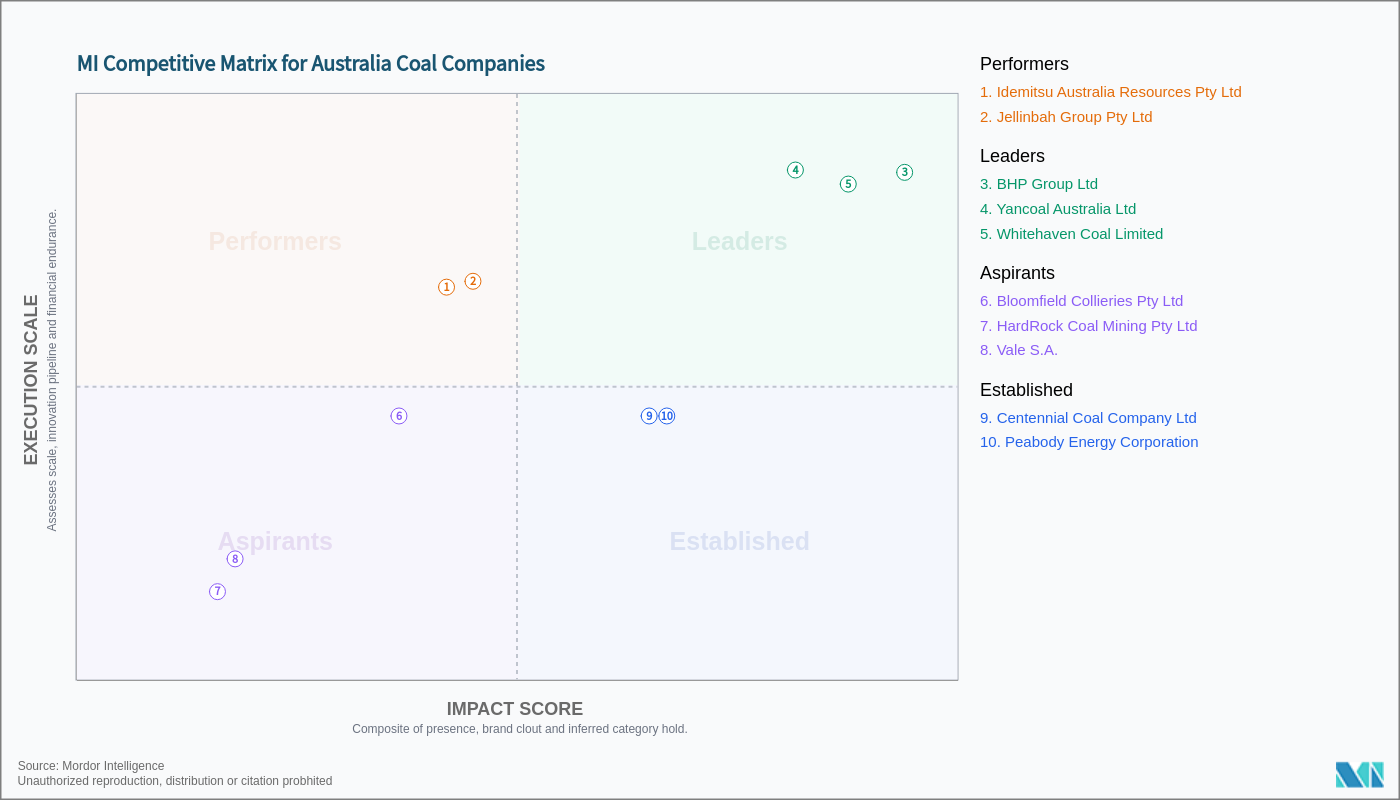Viewport: 1400px width, 800px height.
Task: Open Whitehaven Coal Limited legend entry
Action: pos(1071,234)
